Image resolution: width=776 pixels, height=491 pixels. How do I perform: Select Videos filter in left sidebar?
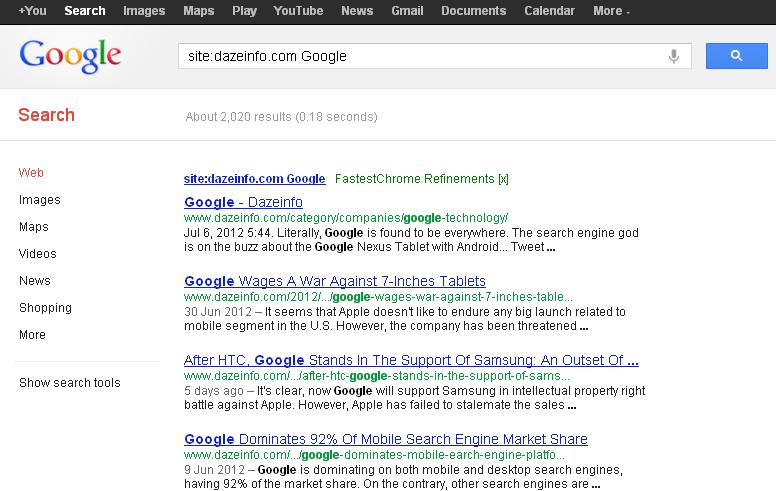(x=38, y=253)
